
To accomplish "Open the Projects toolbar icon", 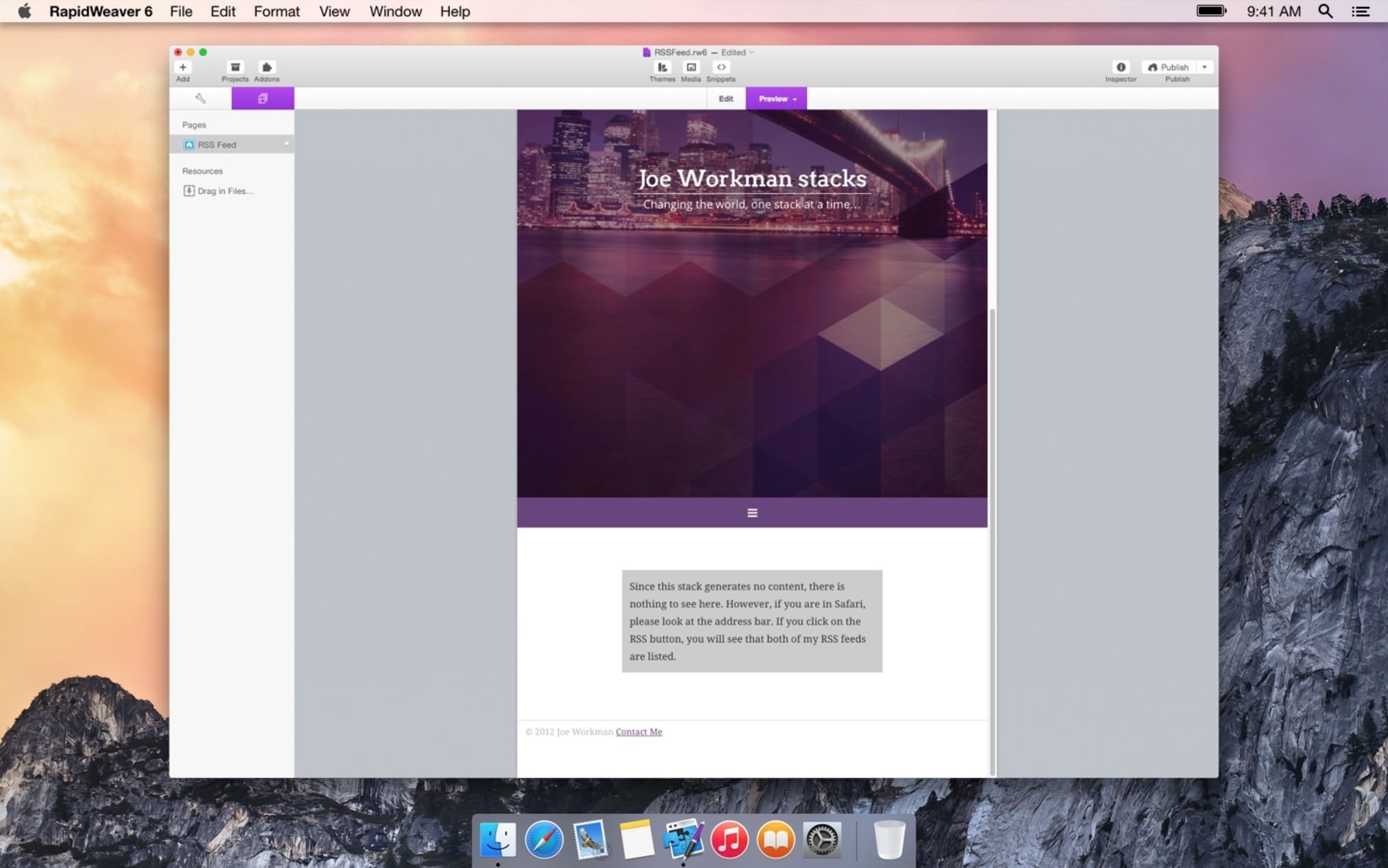I will [235, 67].
